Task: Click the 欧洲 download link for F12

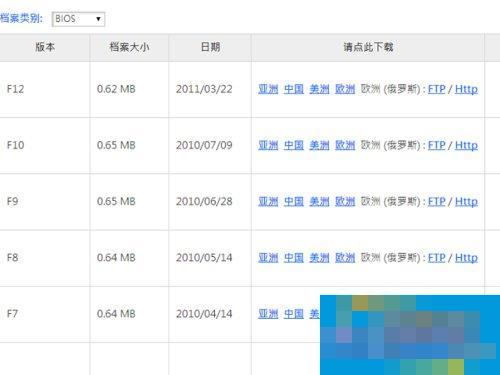Action: [345, 89]
